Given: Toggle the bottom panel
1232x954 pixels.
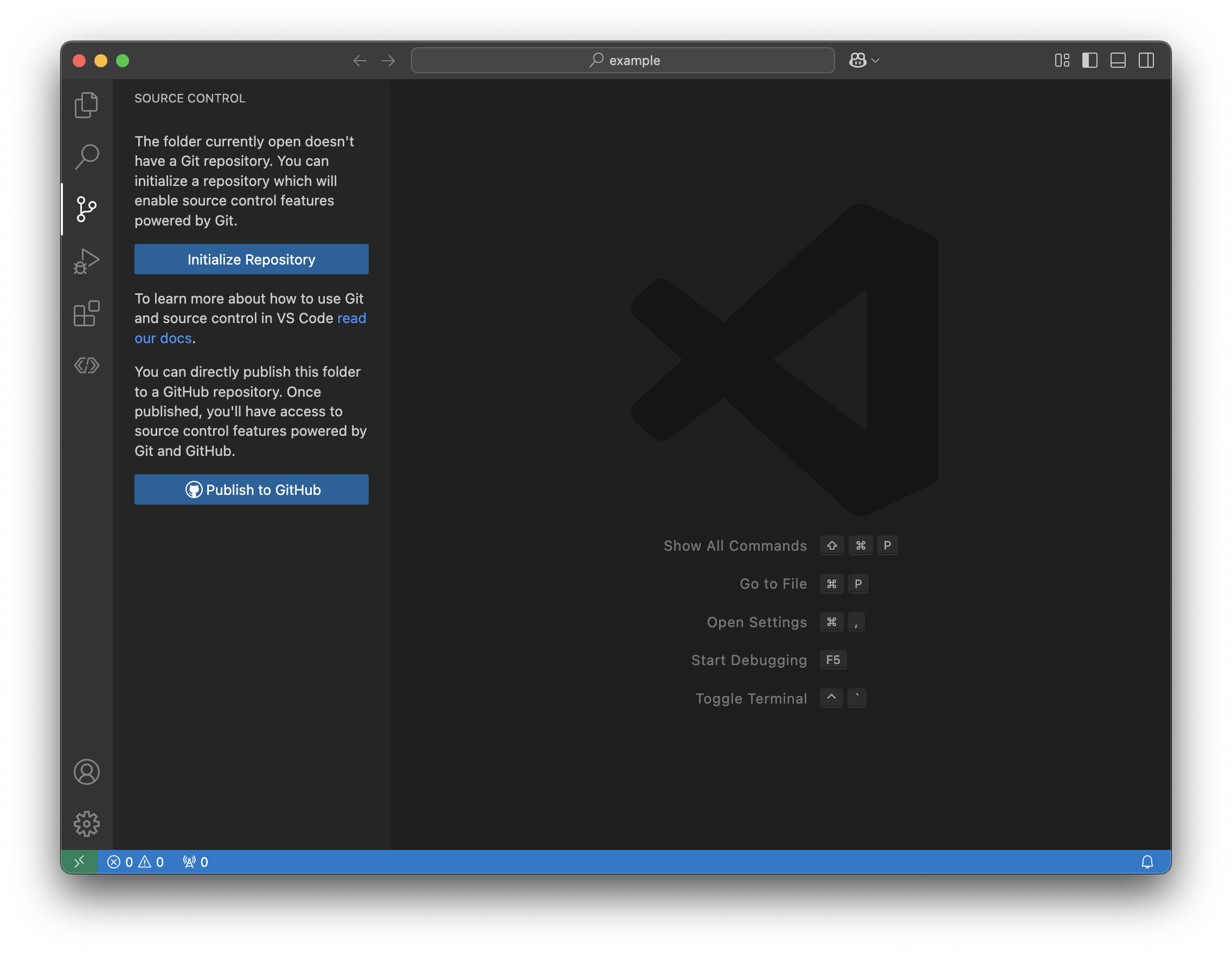Looking at the screenshot, I should click(x=1118, y=60).
